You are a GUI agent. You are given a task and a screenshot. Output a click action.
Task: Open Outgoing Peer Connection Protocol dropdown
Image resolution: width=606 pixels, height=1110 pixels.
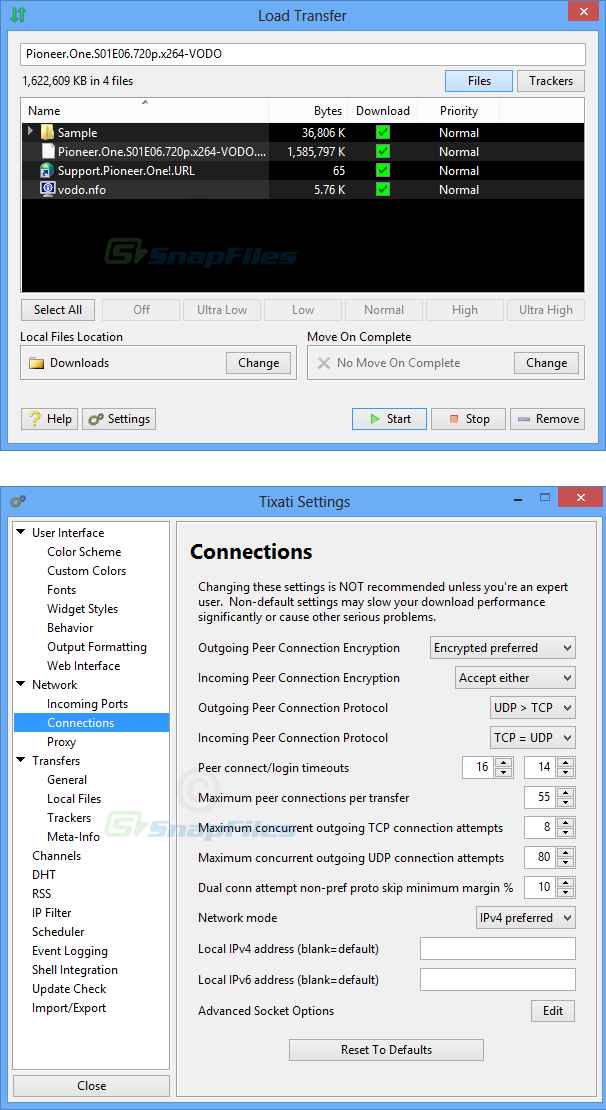tap(533, 707)
